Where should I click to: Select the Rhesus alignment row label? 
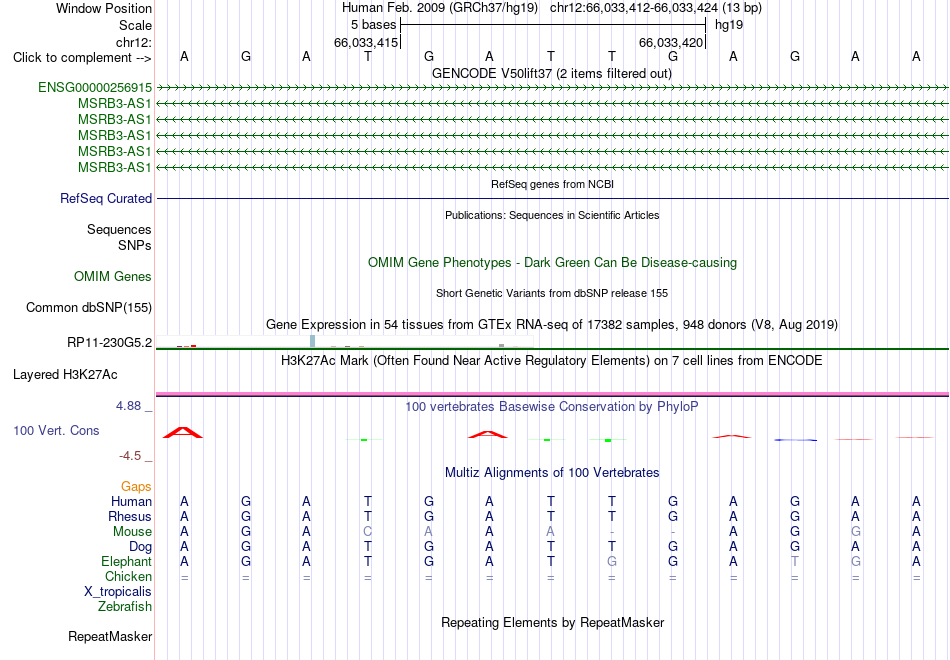click(130, 516)
